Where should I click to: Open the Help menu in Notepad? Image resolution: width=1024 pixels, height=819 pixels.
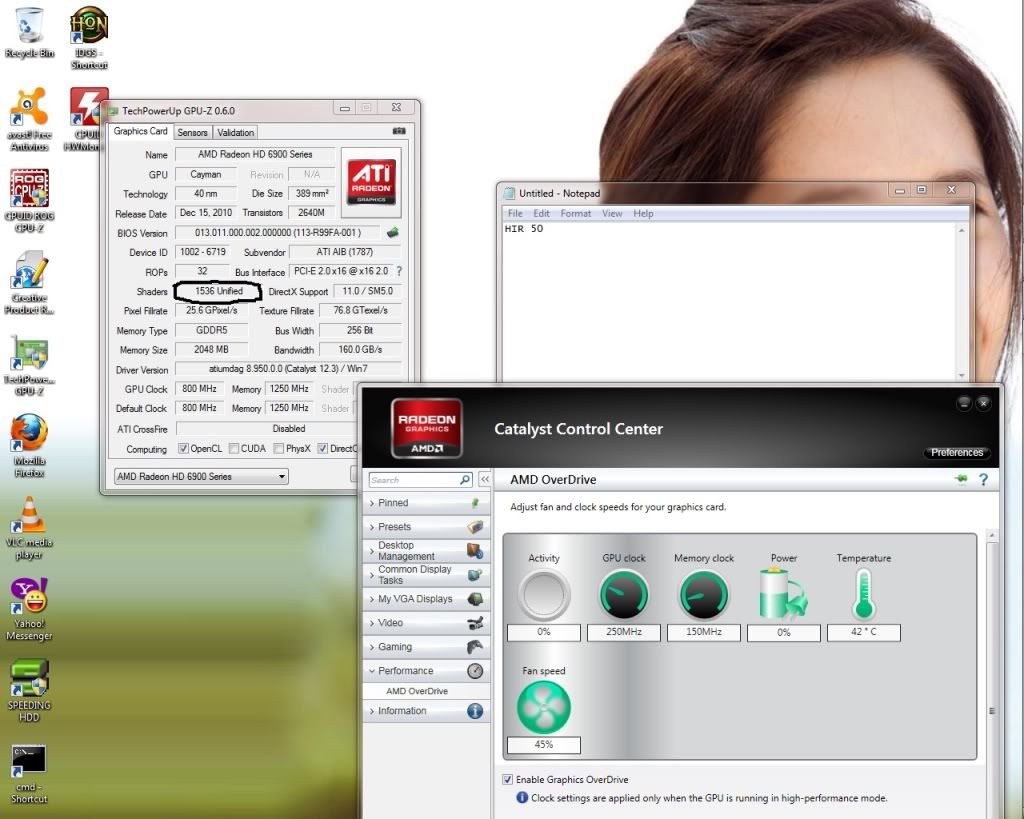643,214
